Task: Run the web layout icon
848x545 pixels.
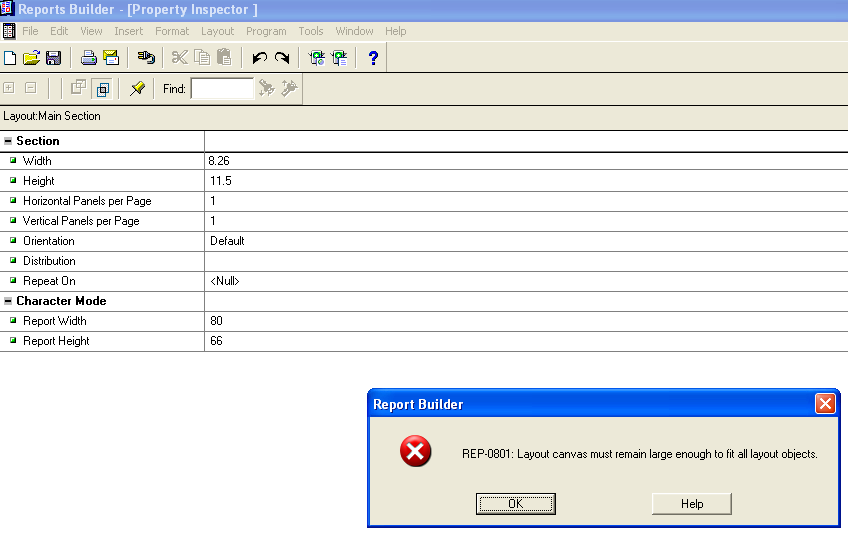Action: point(317,58)
